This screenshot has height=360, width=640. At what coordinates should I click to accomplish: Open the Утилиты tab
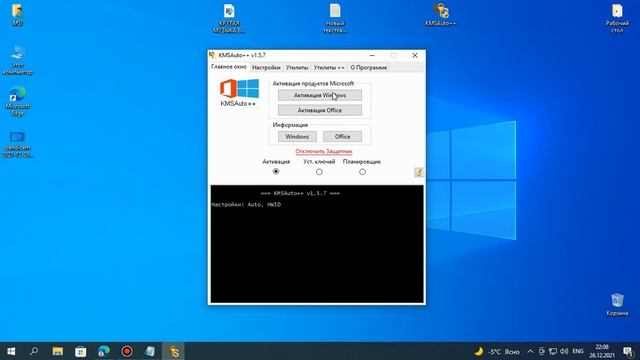pos(297,67)
